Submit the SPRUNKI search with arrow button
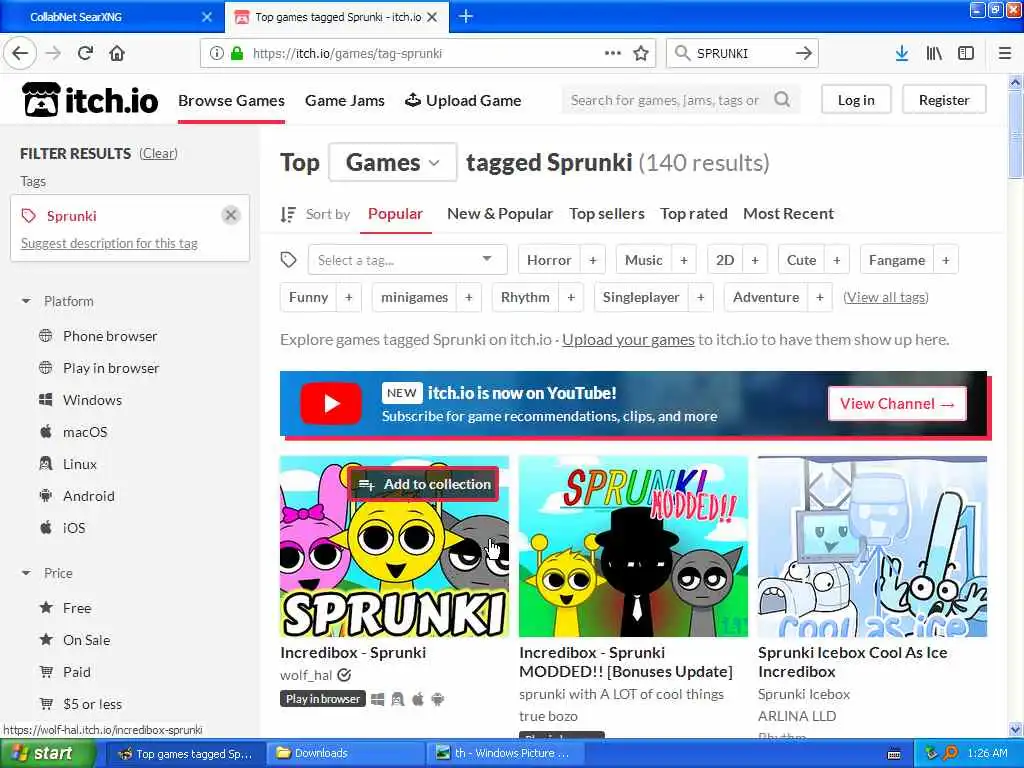This screenshot has height=768, width=1024. (803, 54)
